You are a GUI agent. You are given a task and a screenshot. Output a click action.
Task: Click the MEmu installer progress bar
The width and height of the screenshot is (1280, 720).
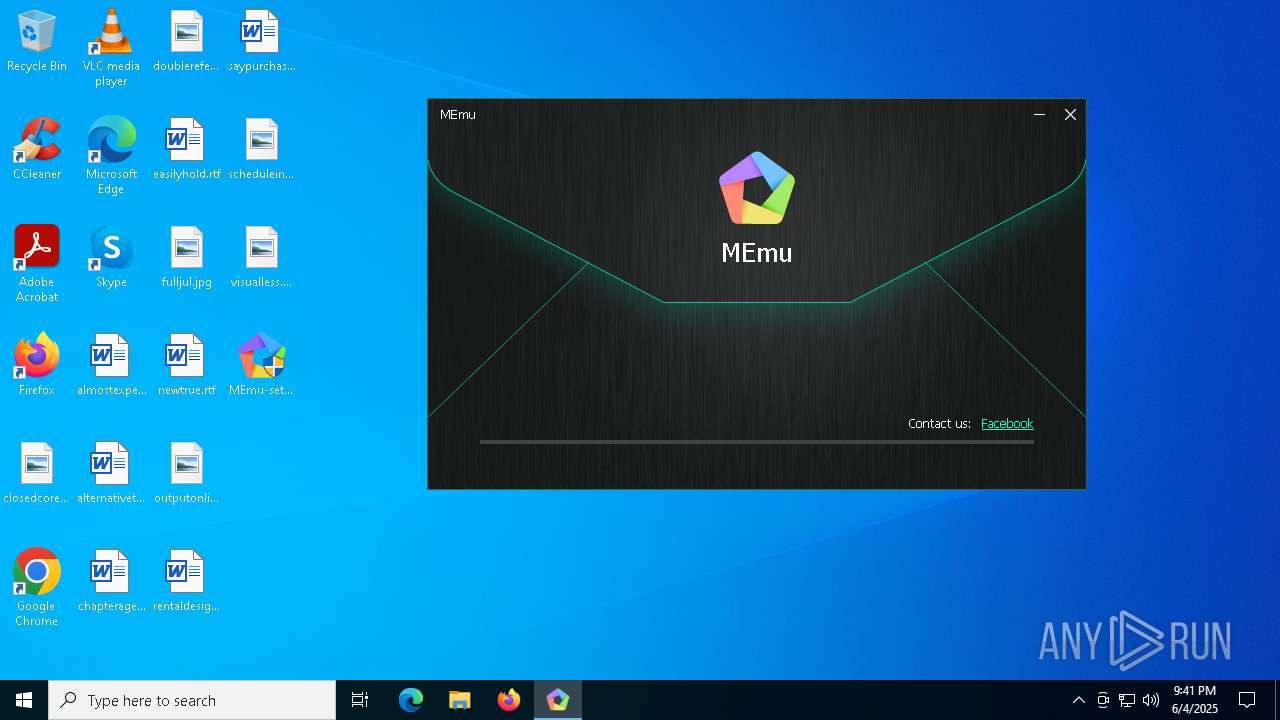pyautogui.click(x=756, y=441)
